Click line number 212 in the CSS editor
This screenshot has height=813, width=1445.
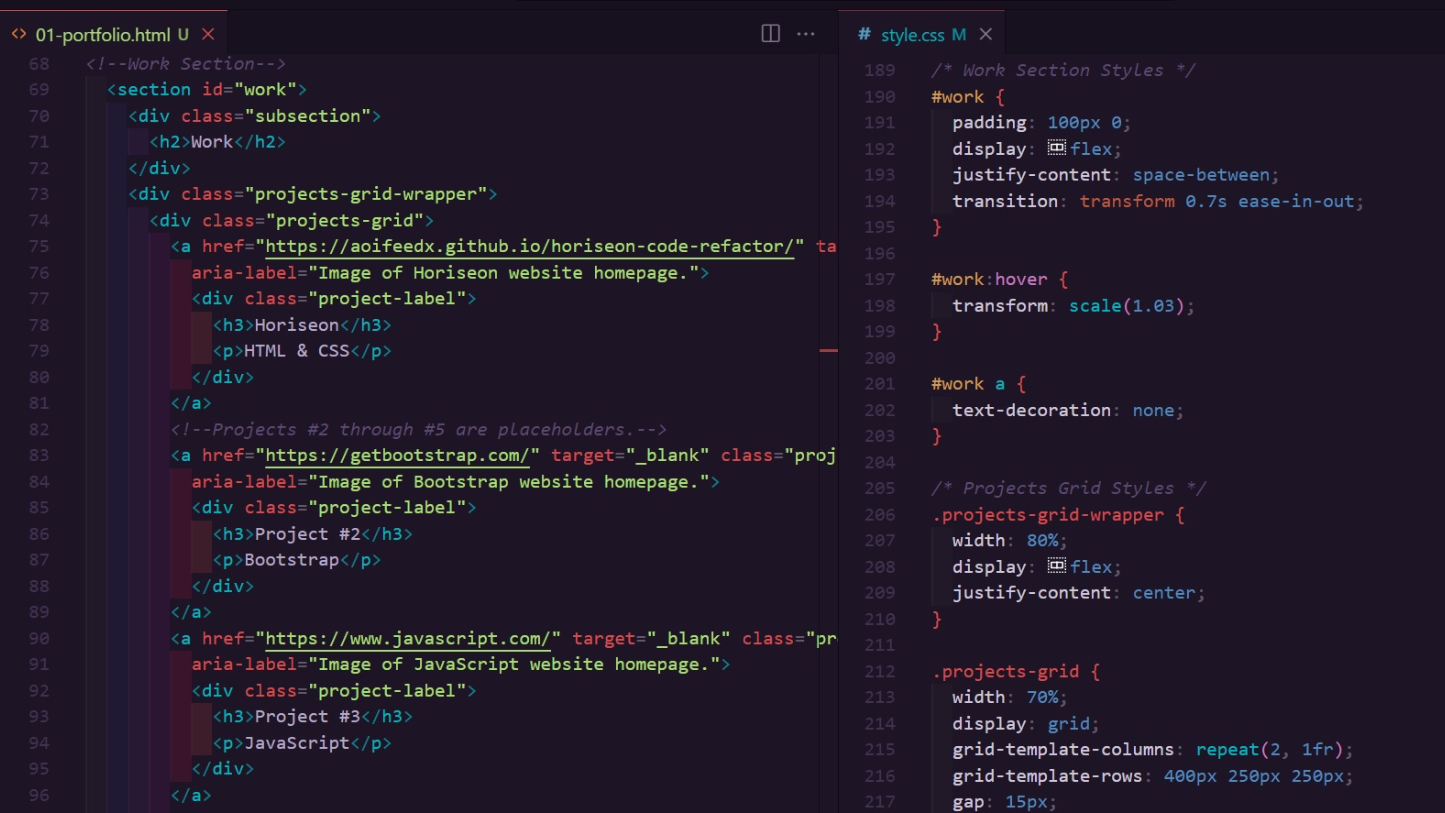point(879,671)
